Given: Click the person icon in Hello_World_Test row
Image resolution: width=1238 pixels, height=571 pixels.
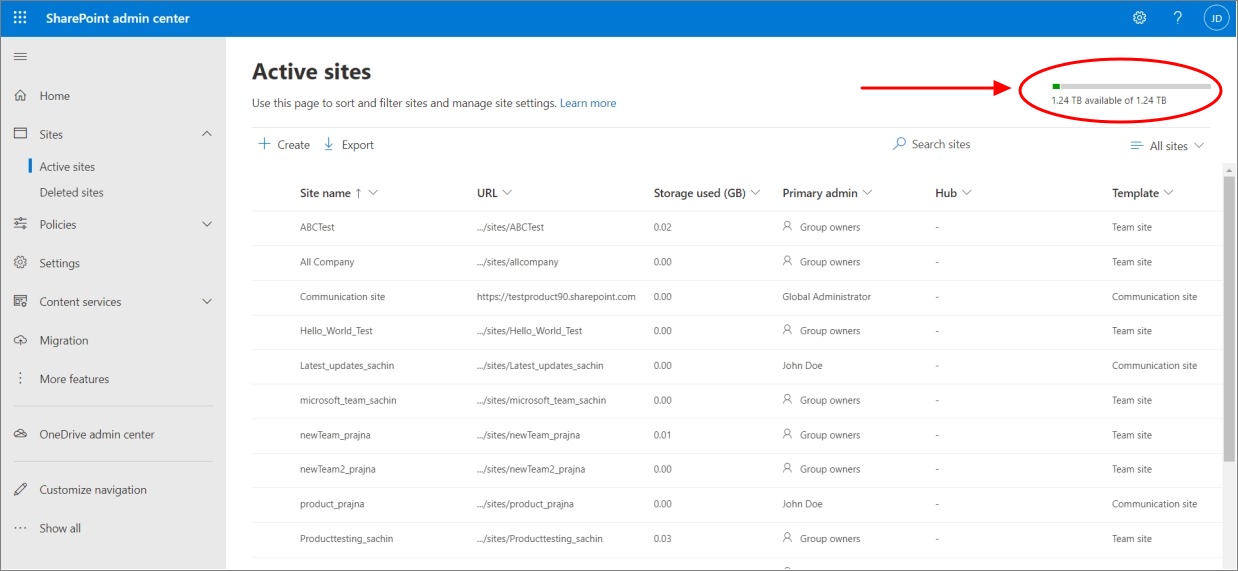Looking at the screenshot, I should point(788,330).
